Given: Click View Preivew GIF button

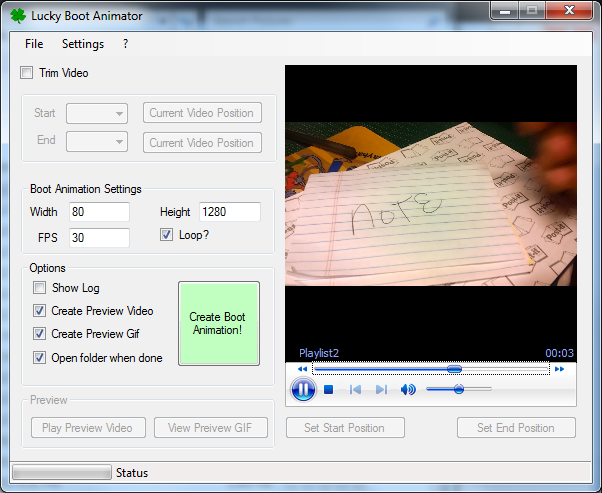Looking at the screenshot, I should (211, 427).
